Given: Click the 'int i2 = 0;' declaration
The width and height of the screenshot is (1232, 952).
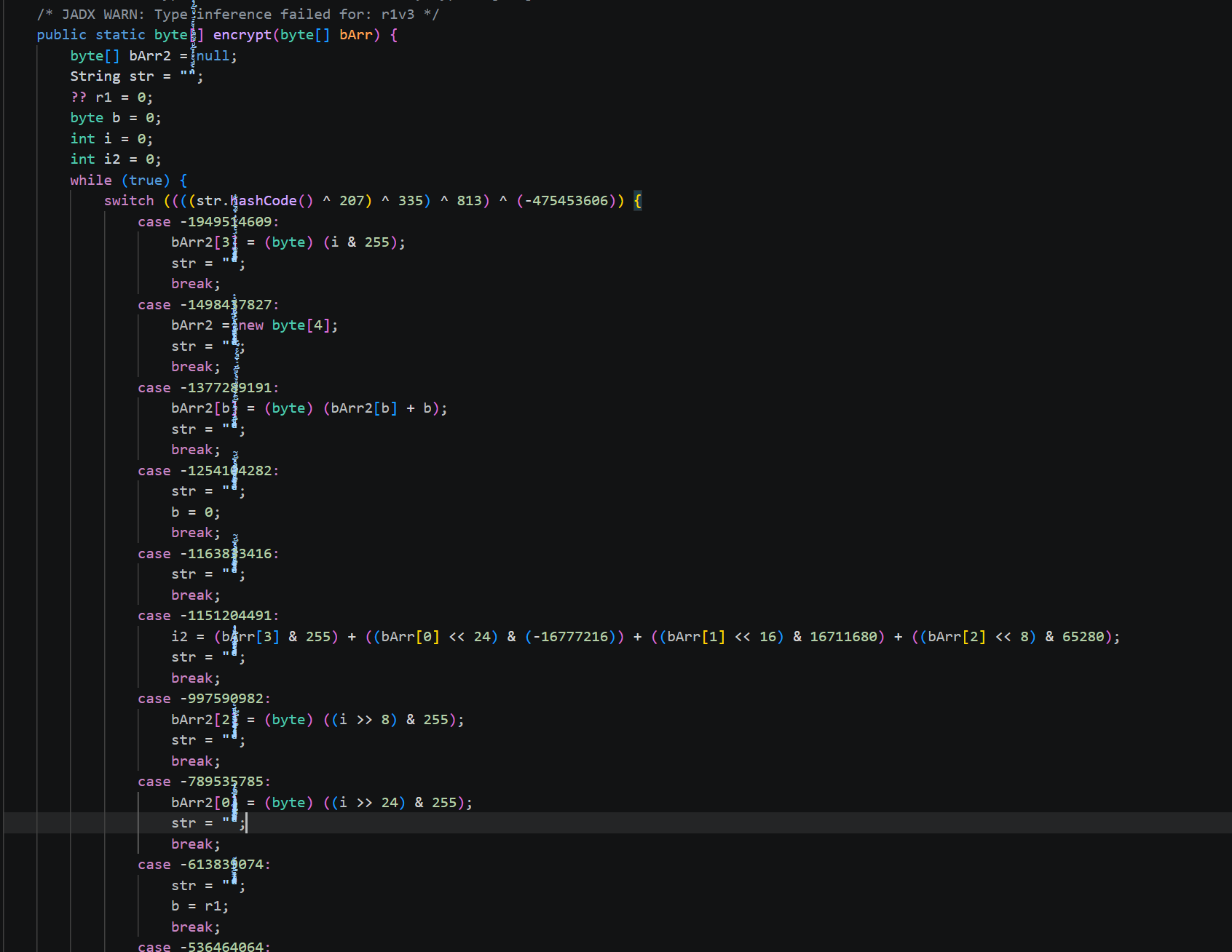Looking at the screenshot, I should [116, 159].
